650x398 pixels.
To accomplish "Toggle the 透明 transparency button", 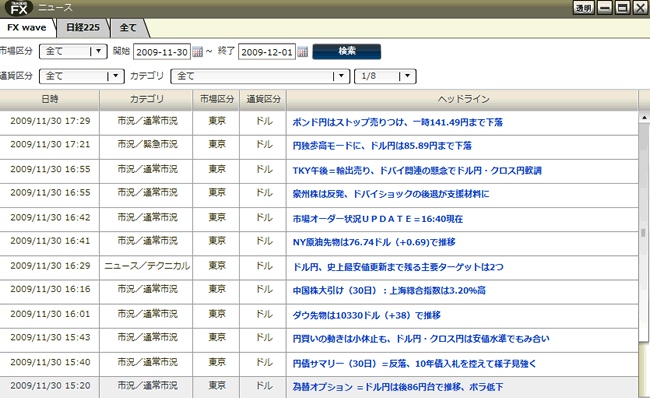I will coord(584,7).
